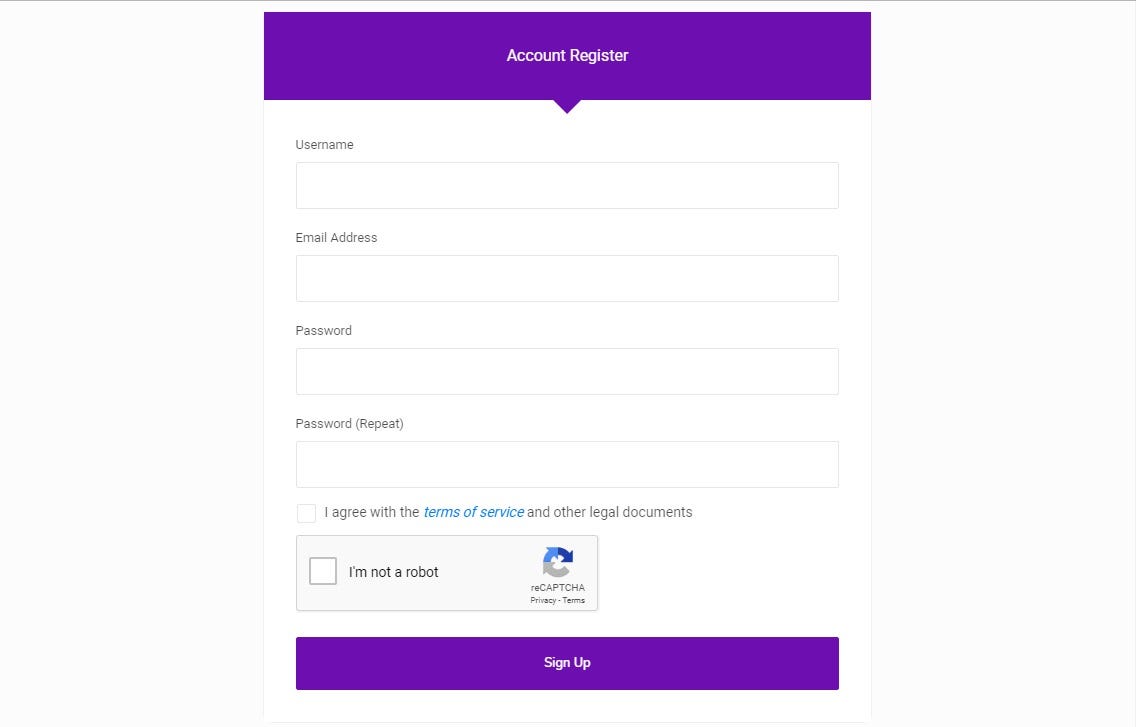
Task: Click the purple arrow under the header
Action: [567, 104]
